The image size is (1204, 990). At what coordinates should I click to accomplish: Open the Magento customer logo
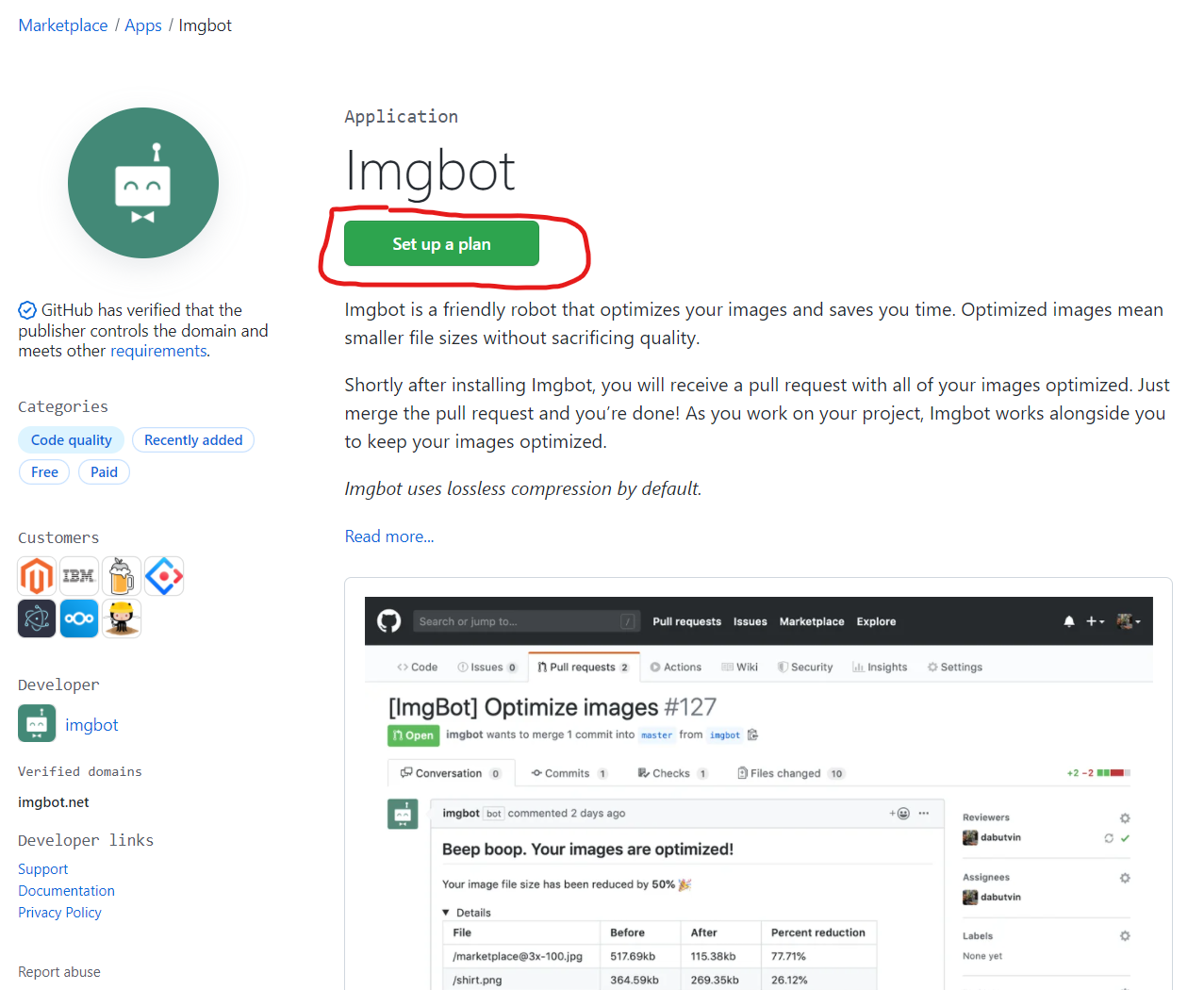pos(37,576)
